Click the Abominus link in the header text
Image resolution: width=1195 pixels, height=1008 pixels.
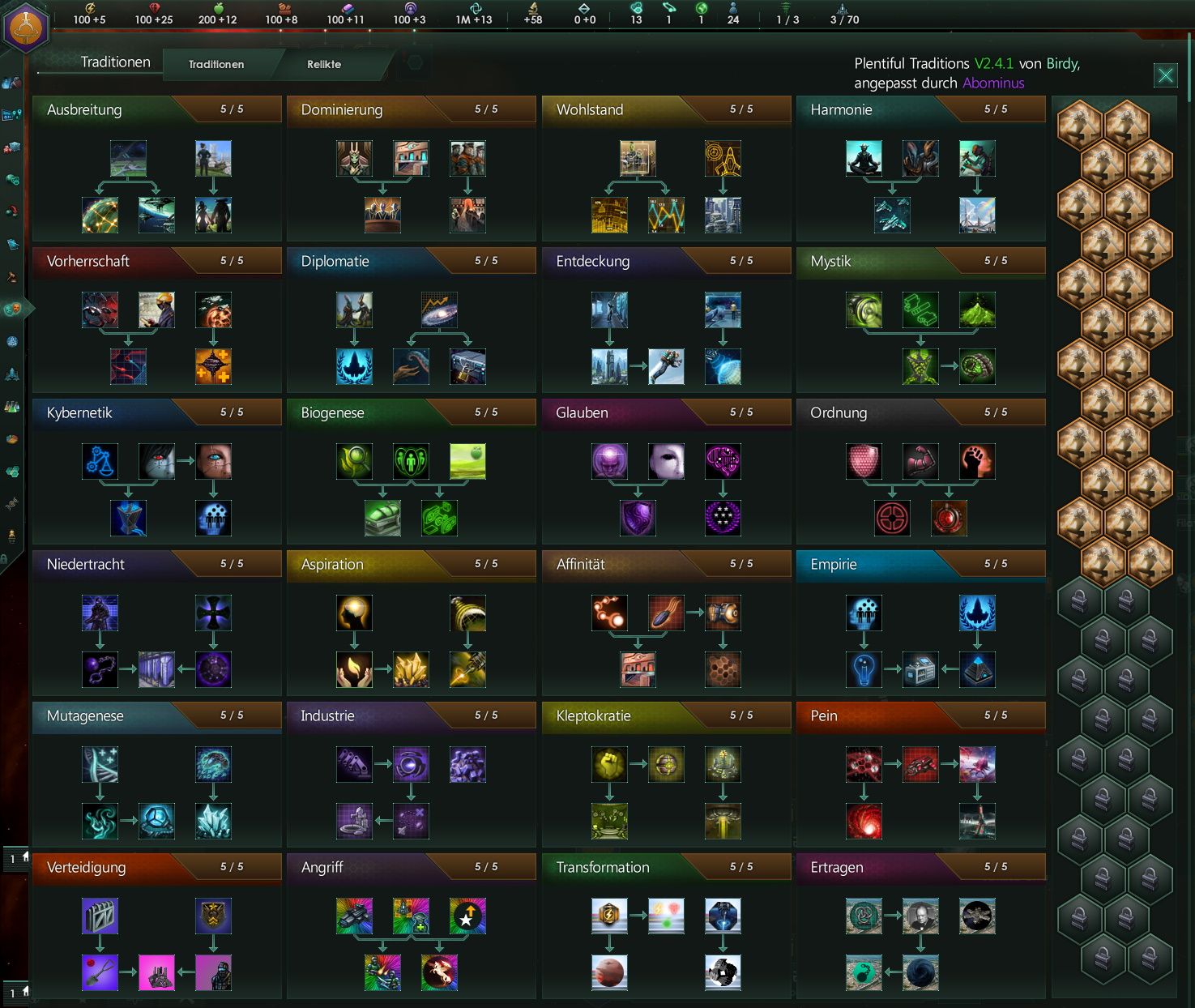992,83
